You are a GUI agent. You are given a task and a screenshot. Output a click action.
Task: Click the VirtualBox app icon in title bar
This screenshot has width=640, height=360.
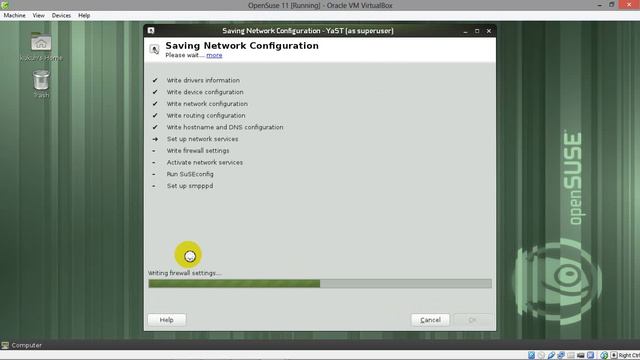5,5
